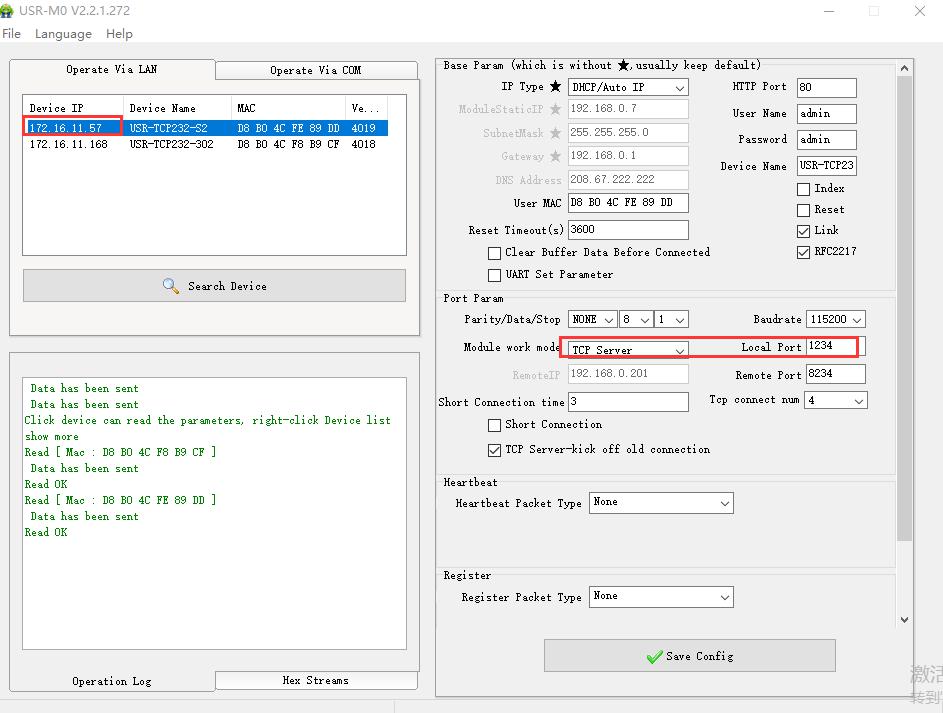Switch to Operate Via LAN tab

click(112, 69)
